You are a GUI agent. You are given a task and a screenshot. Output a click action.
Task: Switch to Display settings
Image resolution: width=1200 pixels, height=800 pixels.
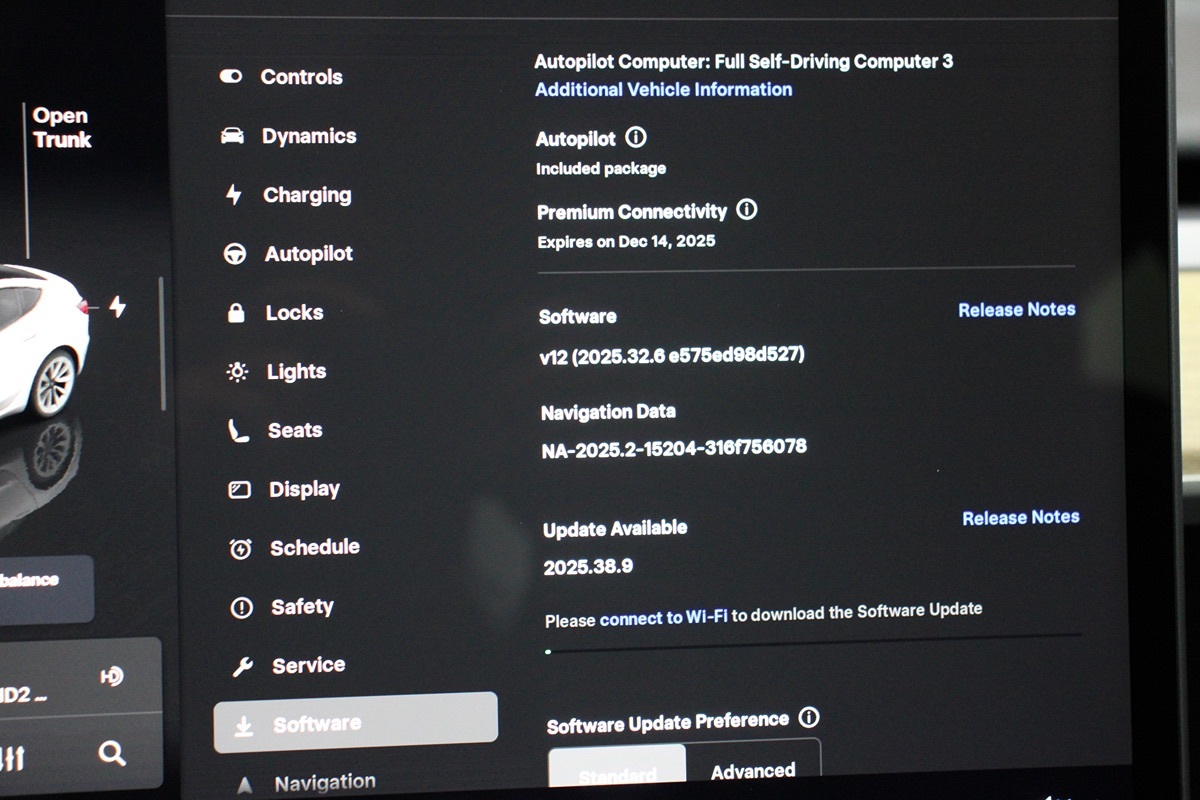[304, 489]
